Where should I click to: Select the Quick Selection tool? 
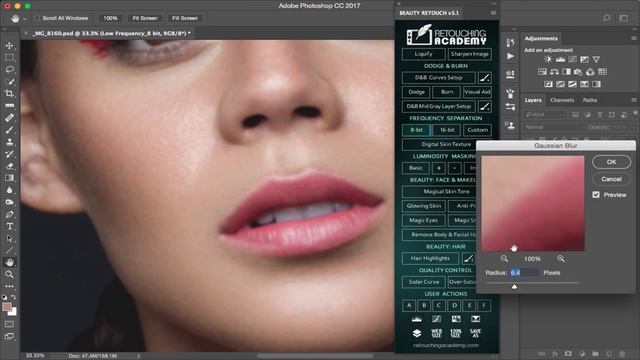(x=9, y=82)
